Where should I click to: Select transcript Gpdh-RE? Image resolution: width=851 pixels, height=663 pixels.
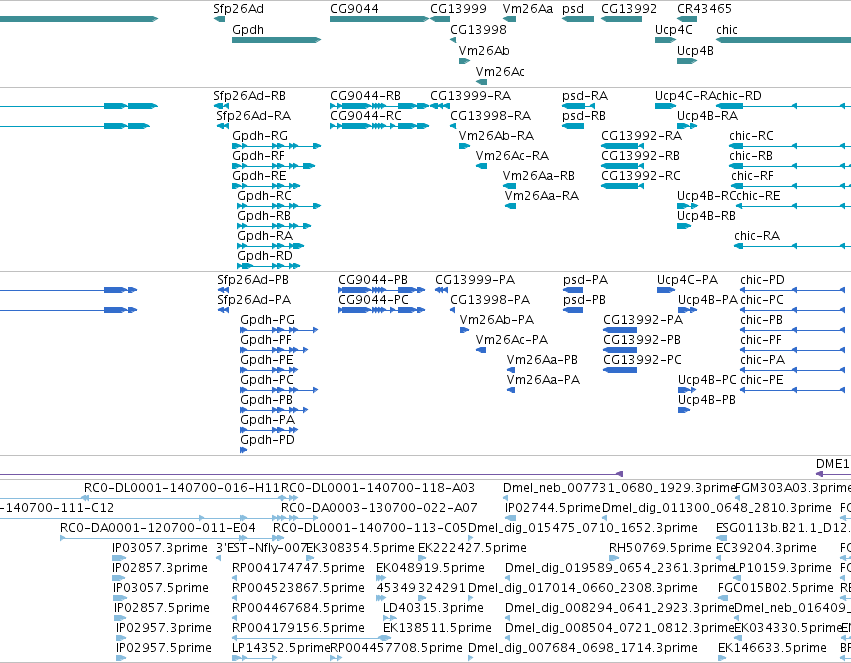pos(259,176)
